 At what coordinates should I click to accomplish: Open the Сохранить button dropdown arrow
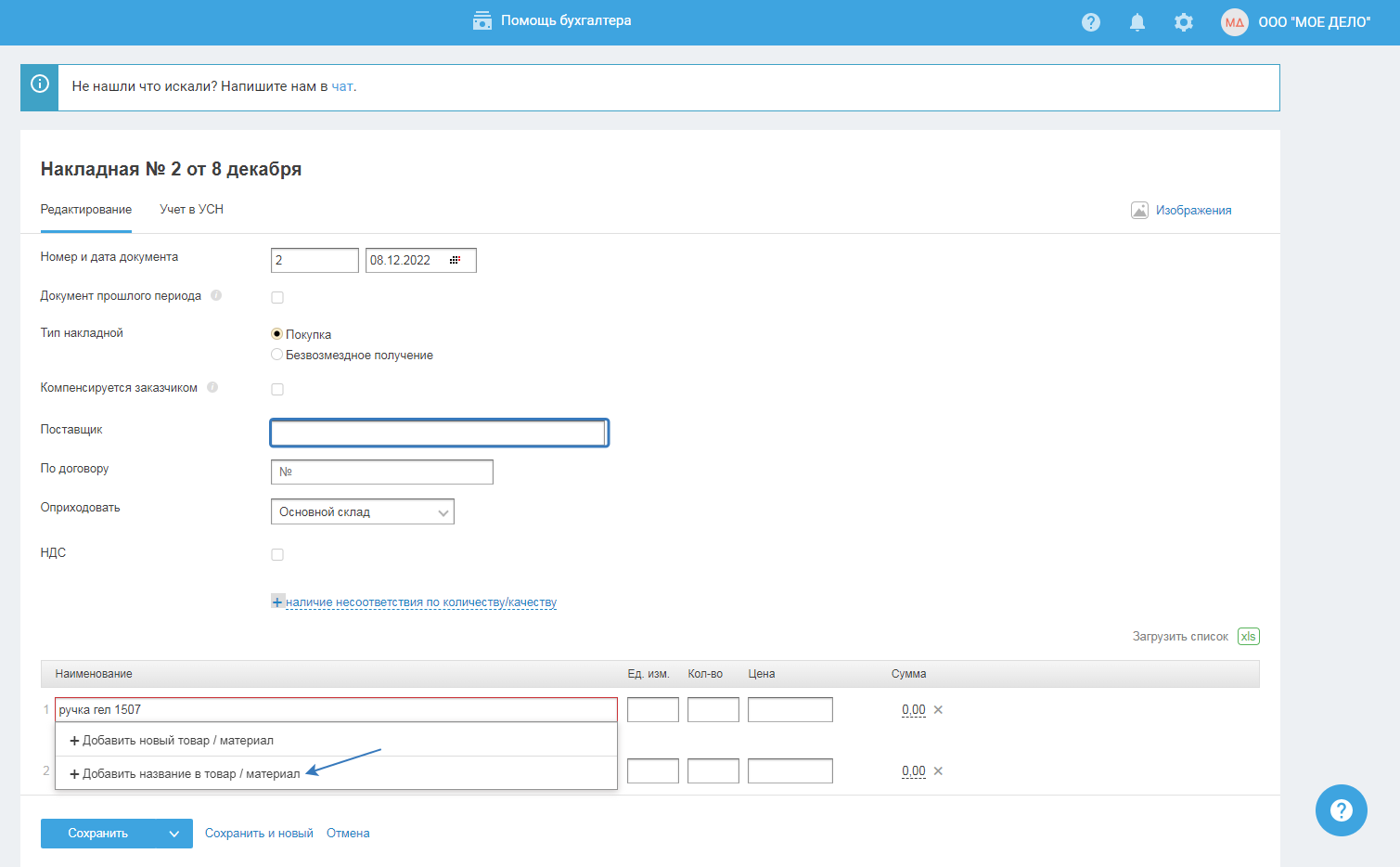(174, 834)
